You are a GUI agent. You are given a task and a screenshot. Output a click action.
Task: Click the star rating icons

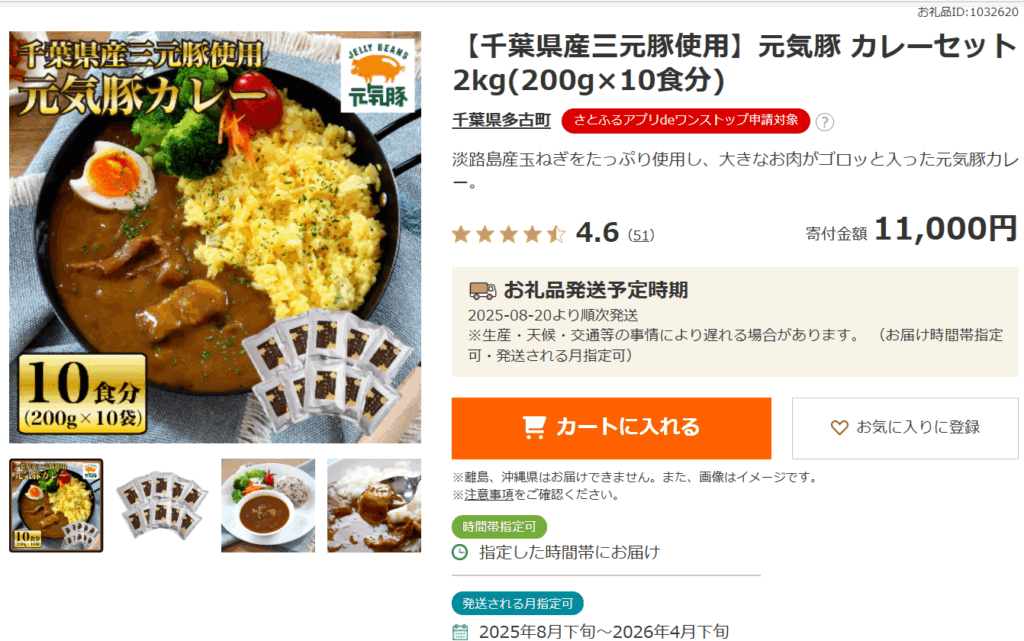509,234
